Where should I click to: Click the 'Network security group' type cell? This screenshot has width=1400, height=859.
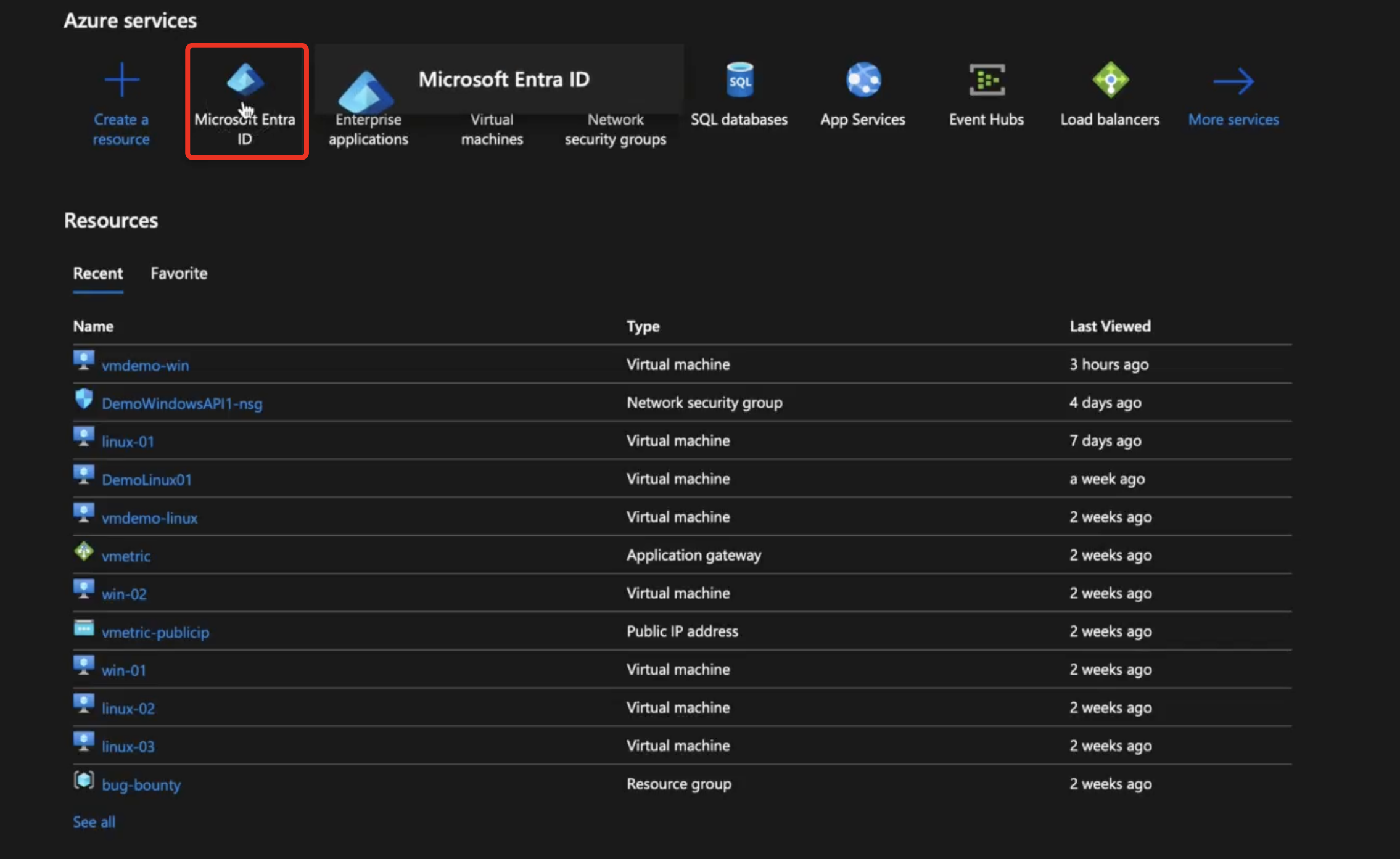(x=704, y=403)
